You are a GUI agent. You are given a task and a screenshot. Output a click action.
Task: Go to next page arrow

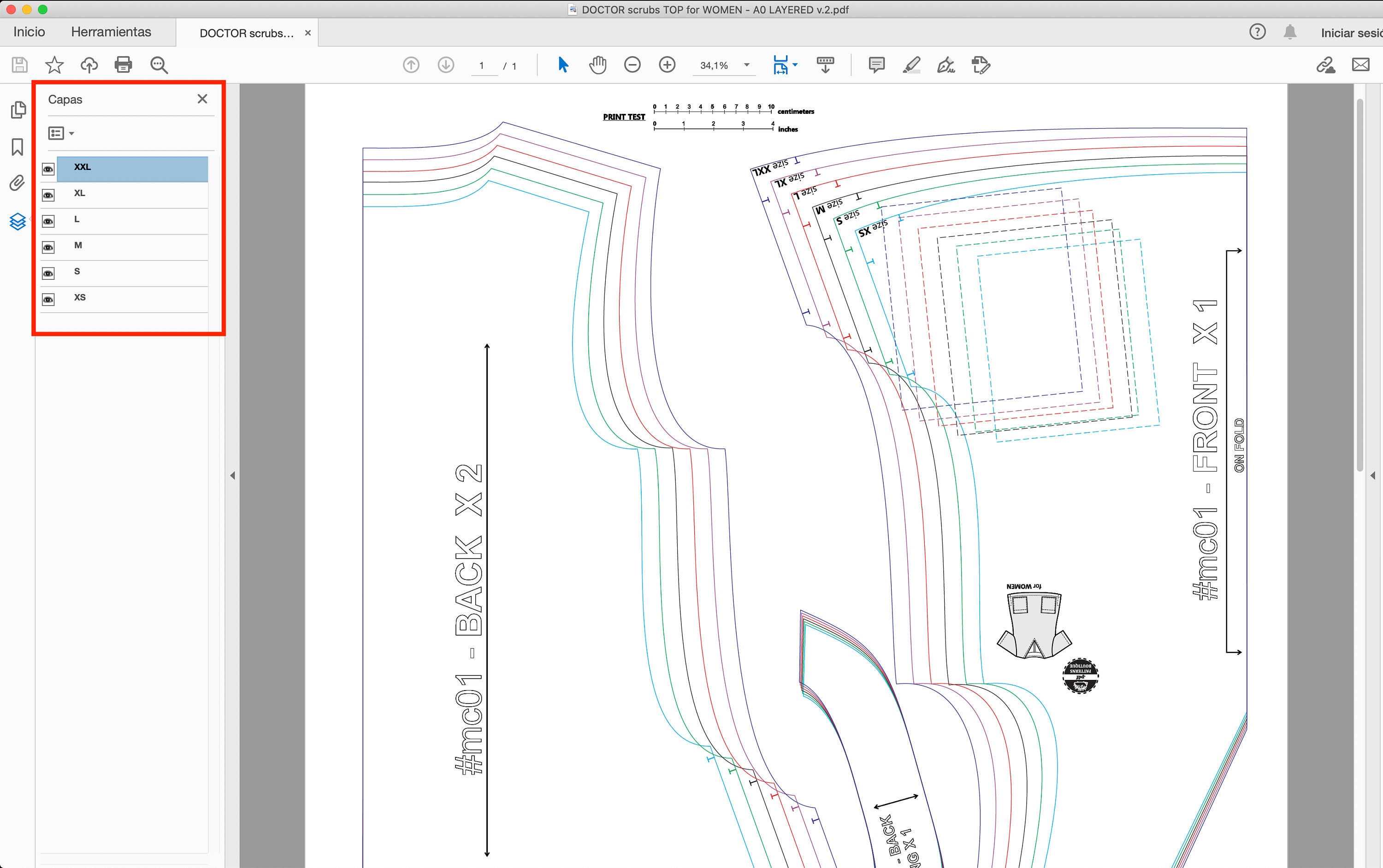pos(446,65)
